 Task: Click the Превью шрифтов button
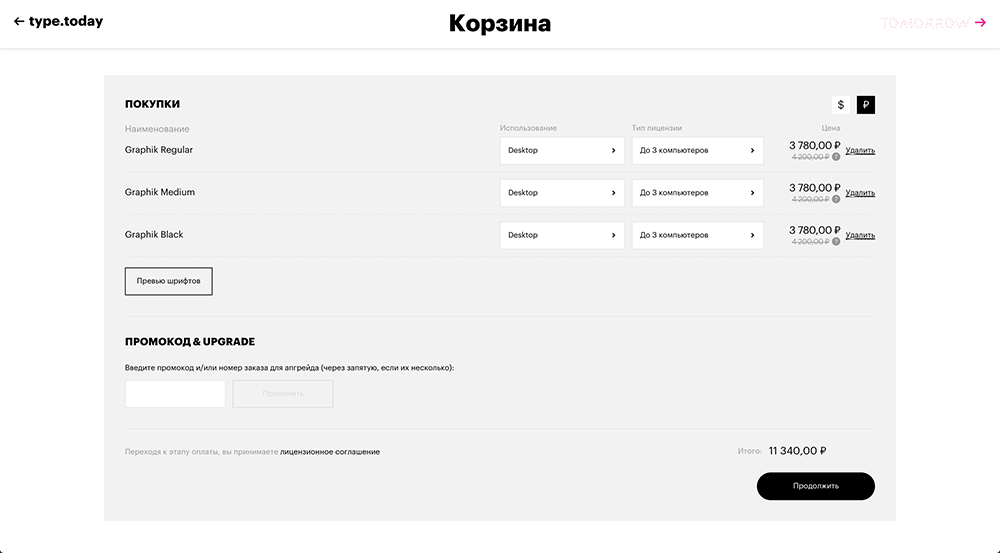click(x=169, y=281)
